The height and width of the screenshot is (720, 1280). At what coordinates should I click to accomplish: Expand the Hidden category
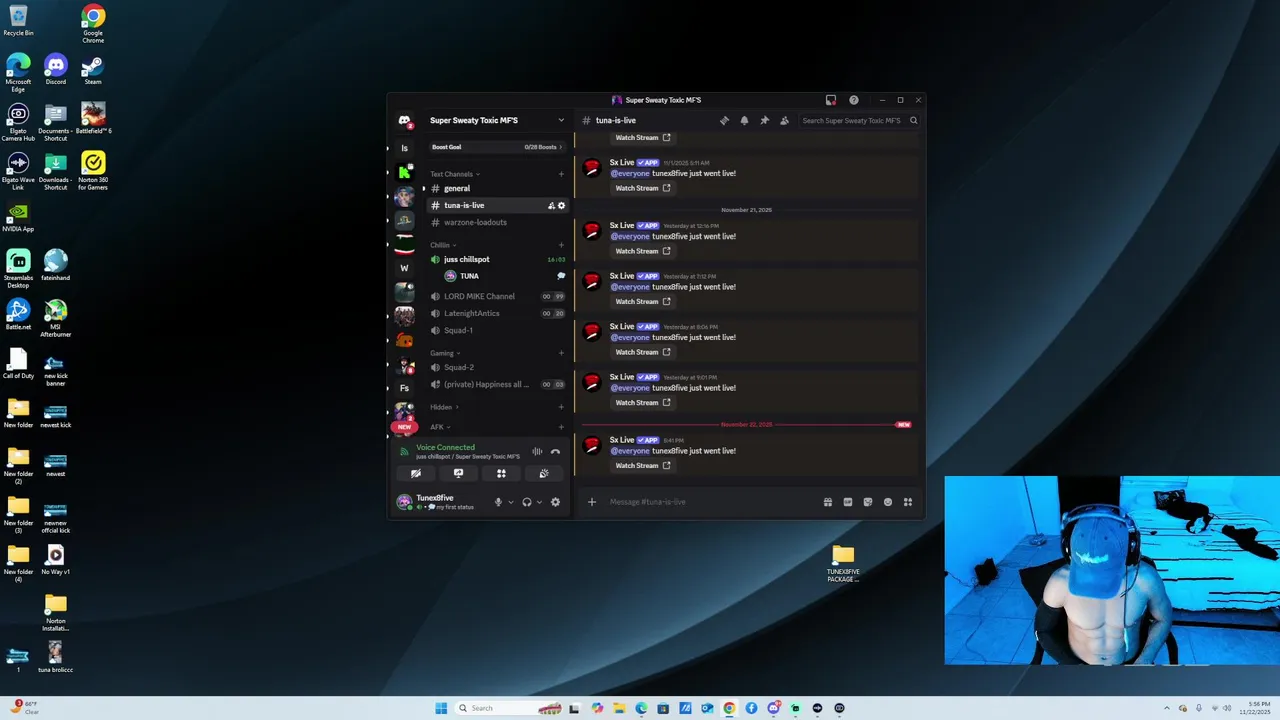coord(444,407)
